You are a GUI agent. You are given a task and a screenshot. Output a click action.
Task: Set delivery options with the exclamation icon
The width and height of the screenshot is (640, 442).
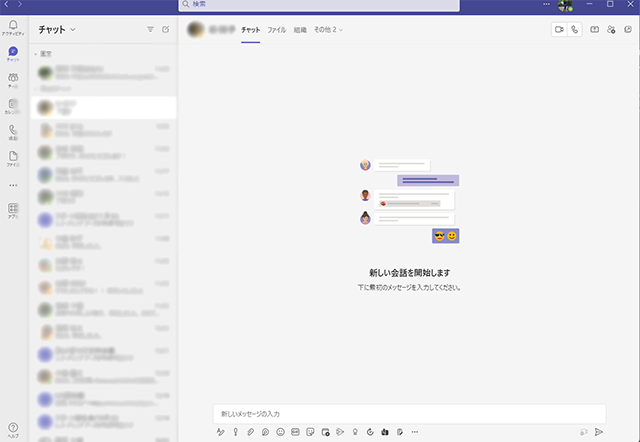[236, 432]
